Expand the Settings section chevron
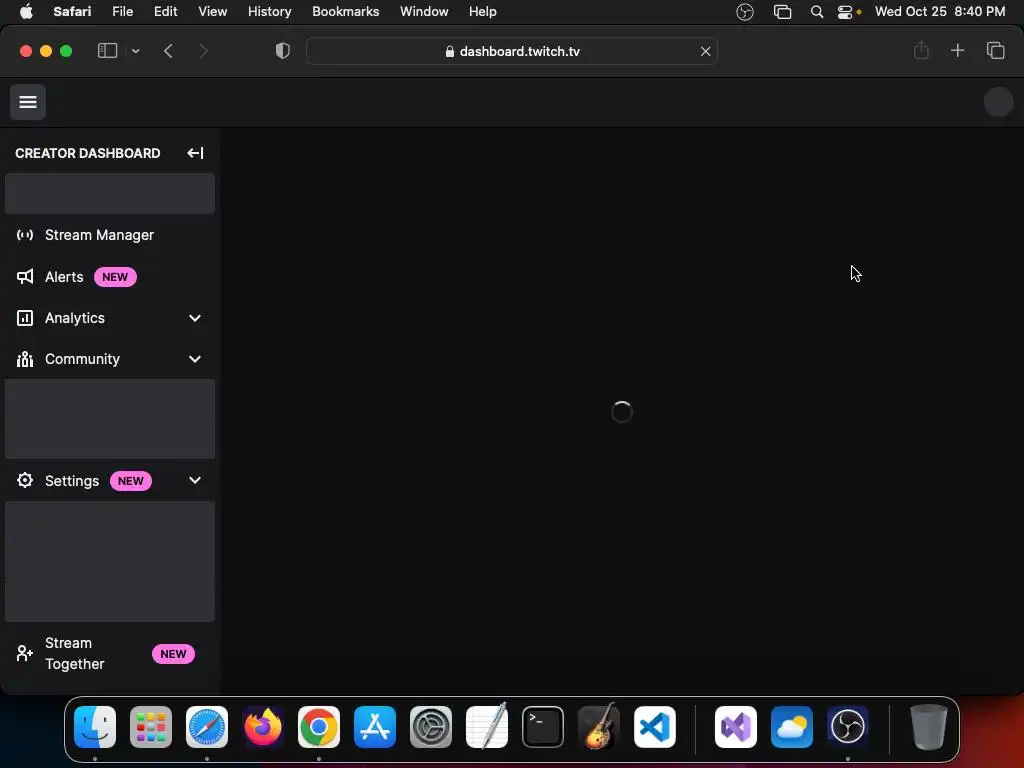Image resolution: width=1024 pixels, height=768 pixels. [195, 481]
